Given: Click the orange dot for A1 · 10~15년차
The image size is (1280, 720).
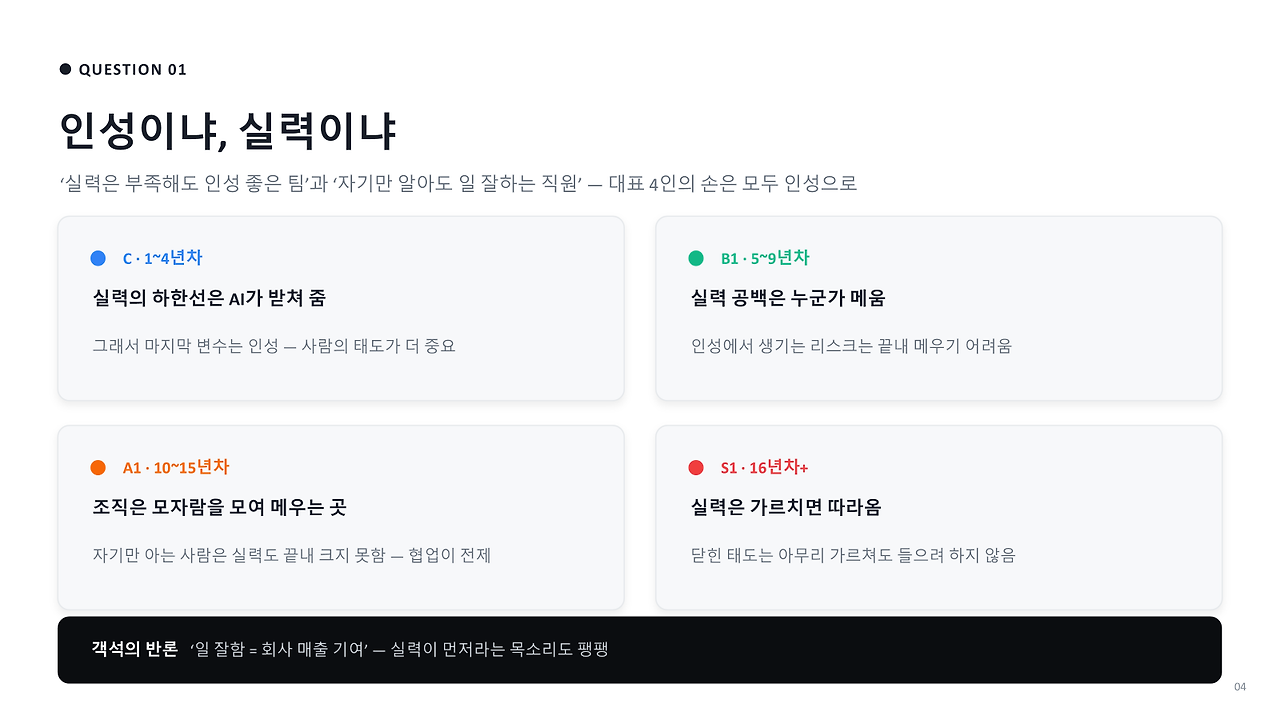Looking at the screenshot, I should (x=98, y=468).
